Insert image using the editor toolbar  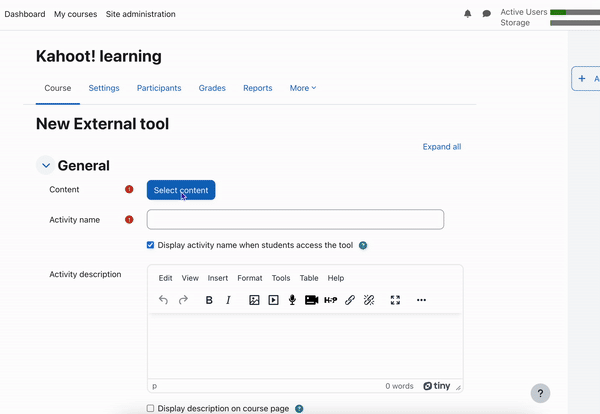[x=254, y=300]
